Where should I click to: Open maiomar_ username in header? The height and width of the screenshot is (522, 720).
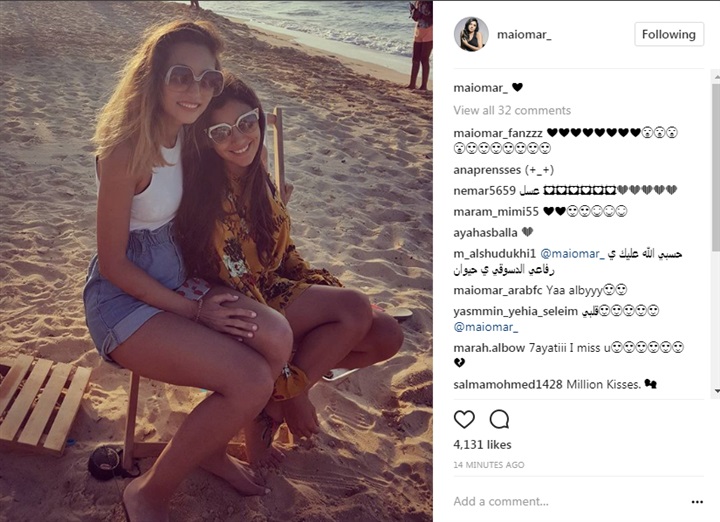[x=524, y=34]
